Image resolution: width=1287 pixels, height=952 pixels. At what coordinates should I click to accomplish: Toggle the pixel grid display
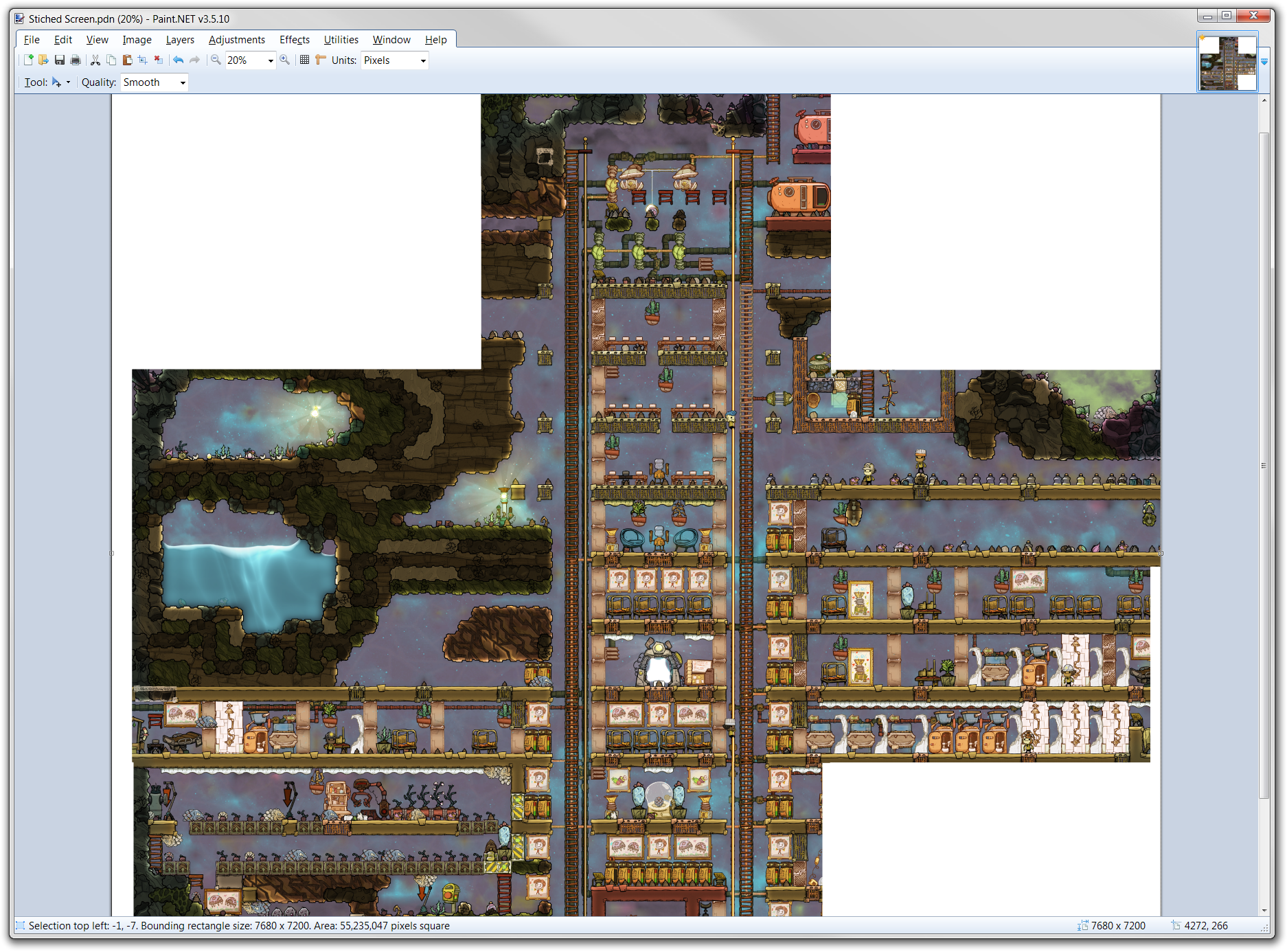click(305, 60)
